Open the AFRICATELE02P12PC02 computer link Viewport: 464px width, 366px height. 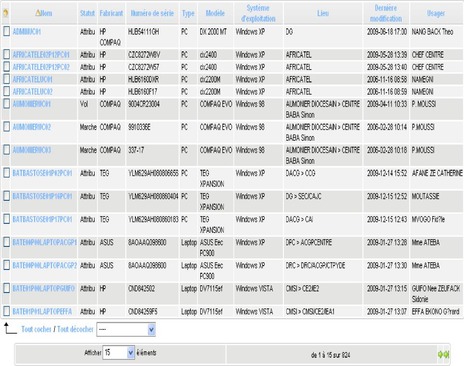click(41, 67)
